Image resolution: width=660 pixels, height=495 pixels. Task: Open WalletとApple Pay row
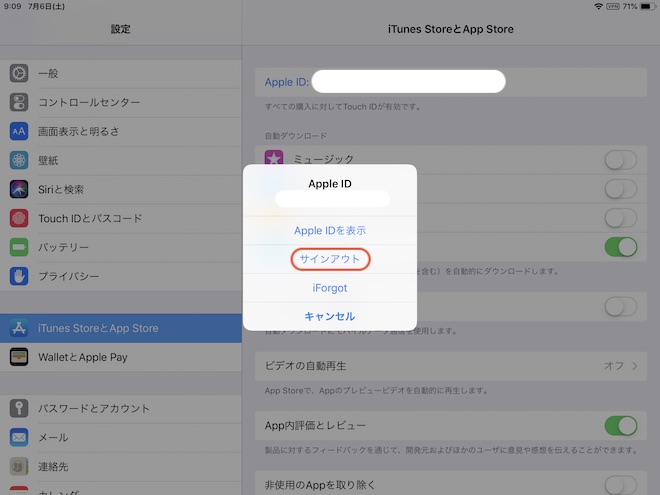121,357
